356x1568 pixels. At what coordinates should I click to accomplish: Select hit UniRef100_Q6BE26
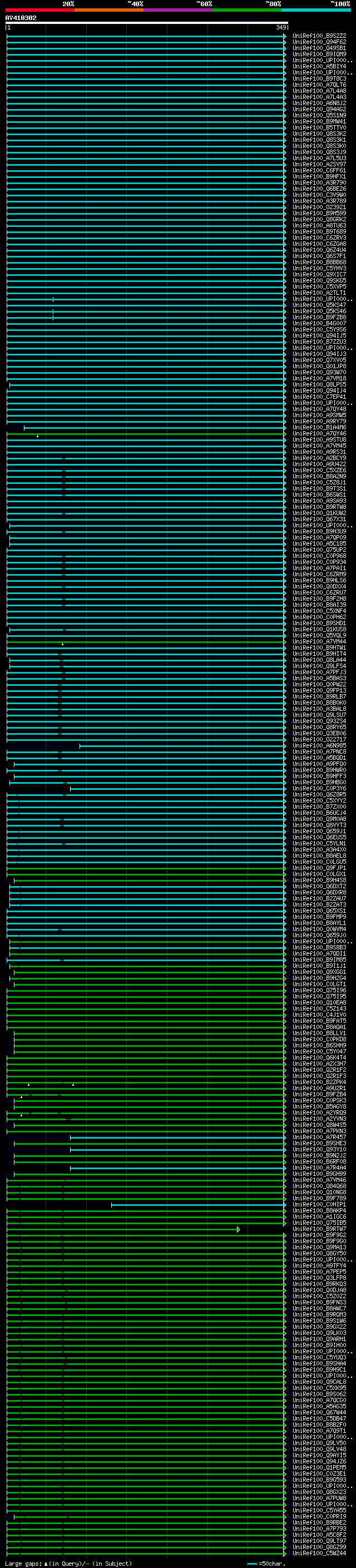point(319,189)
